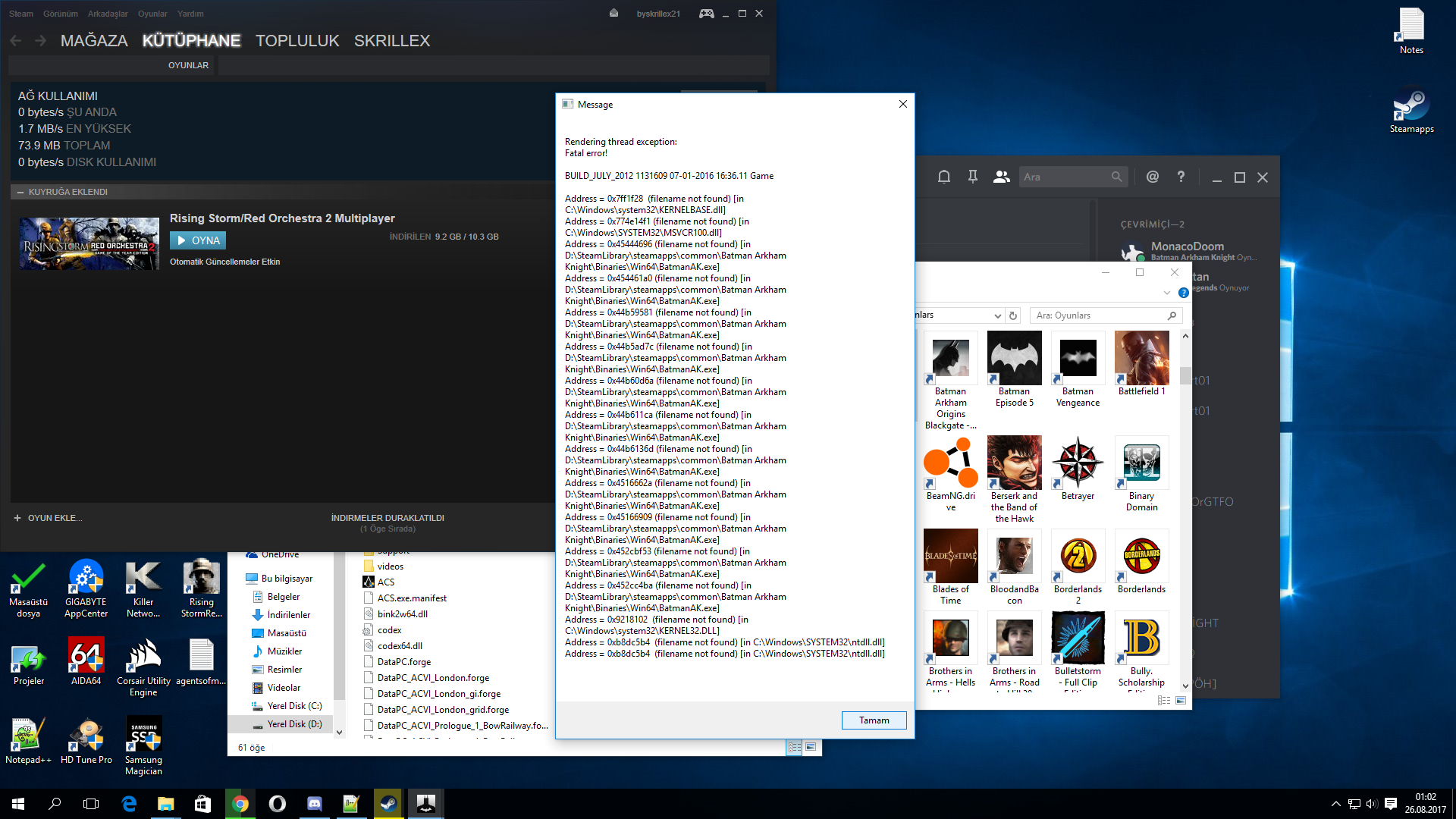The width and height of the screenshot is (1456, 819).
Task: Open the Görünüm menu
Action: [61, 14]
